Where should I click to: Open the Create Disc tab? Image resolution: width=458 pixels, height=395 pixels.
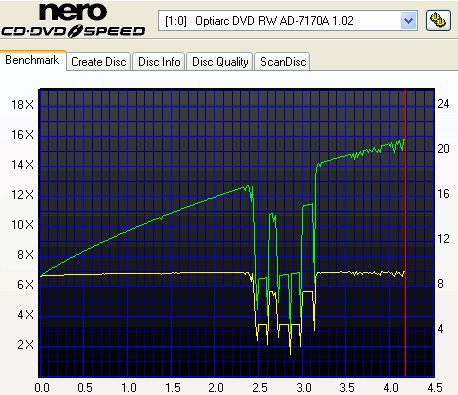coord(99,62)
